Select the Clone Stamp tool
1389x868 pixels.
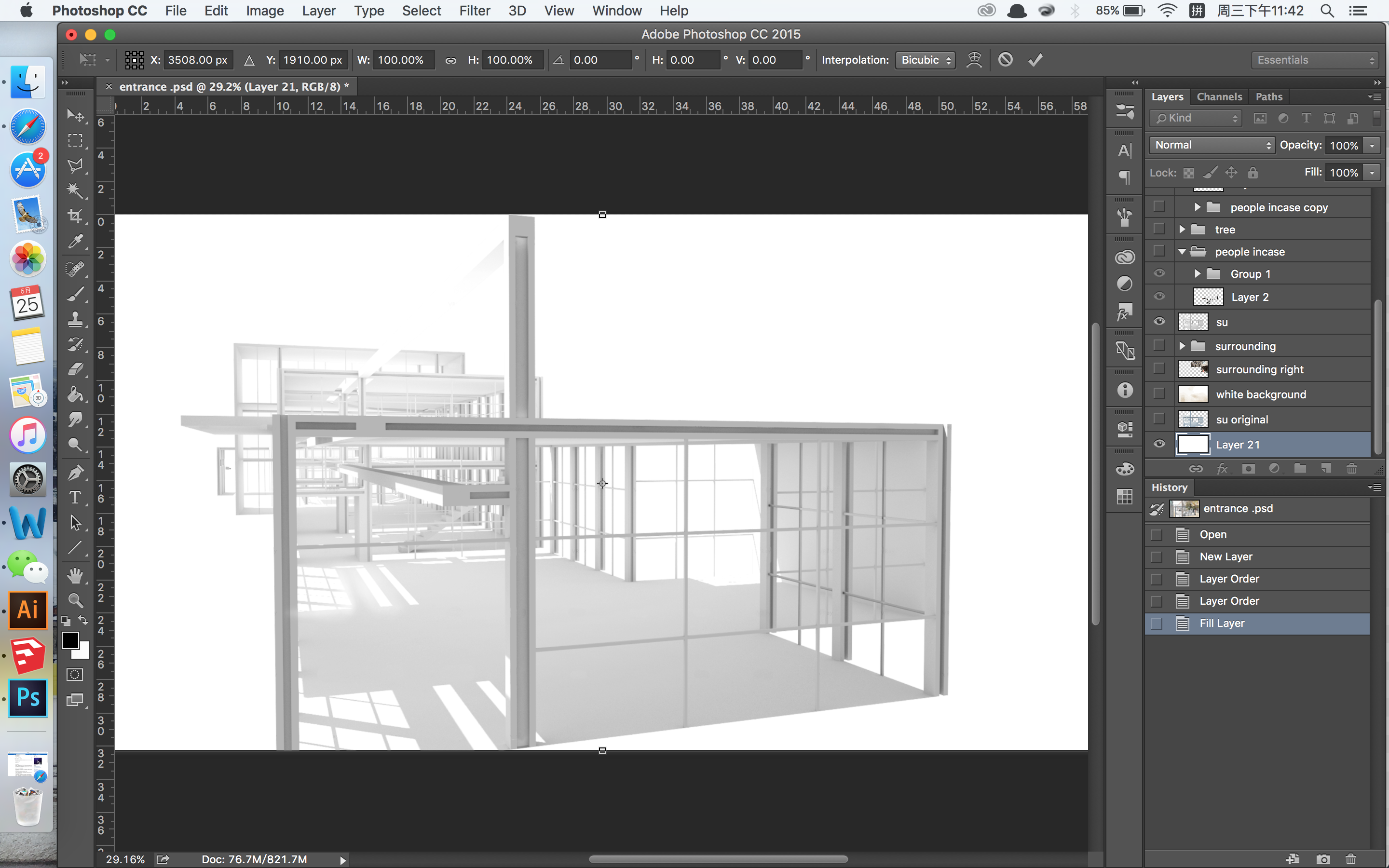tap(75, 319)
